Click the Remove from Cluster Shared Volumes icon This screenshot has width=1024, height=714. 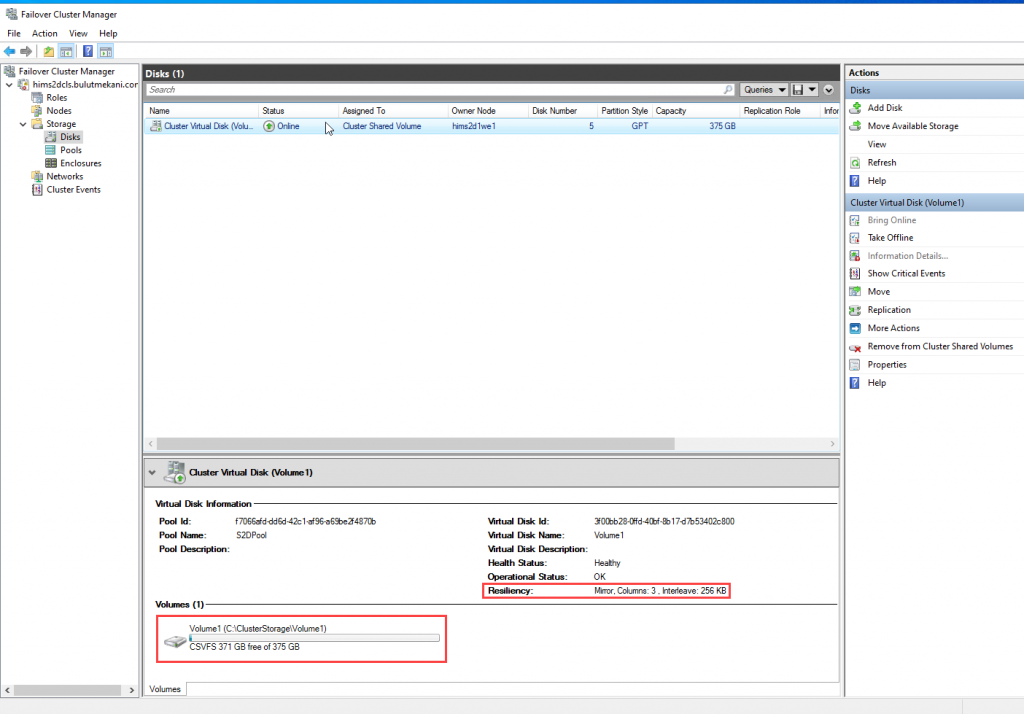855,347
